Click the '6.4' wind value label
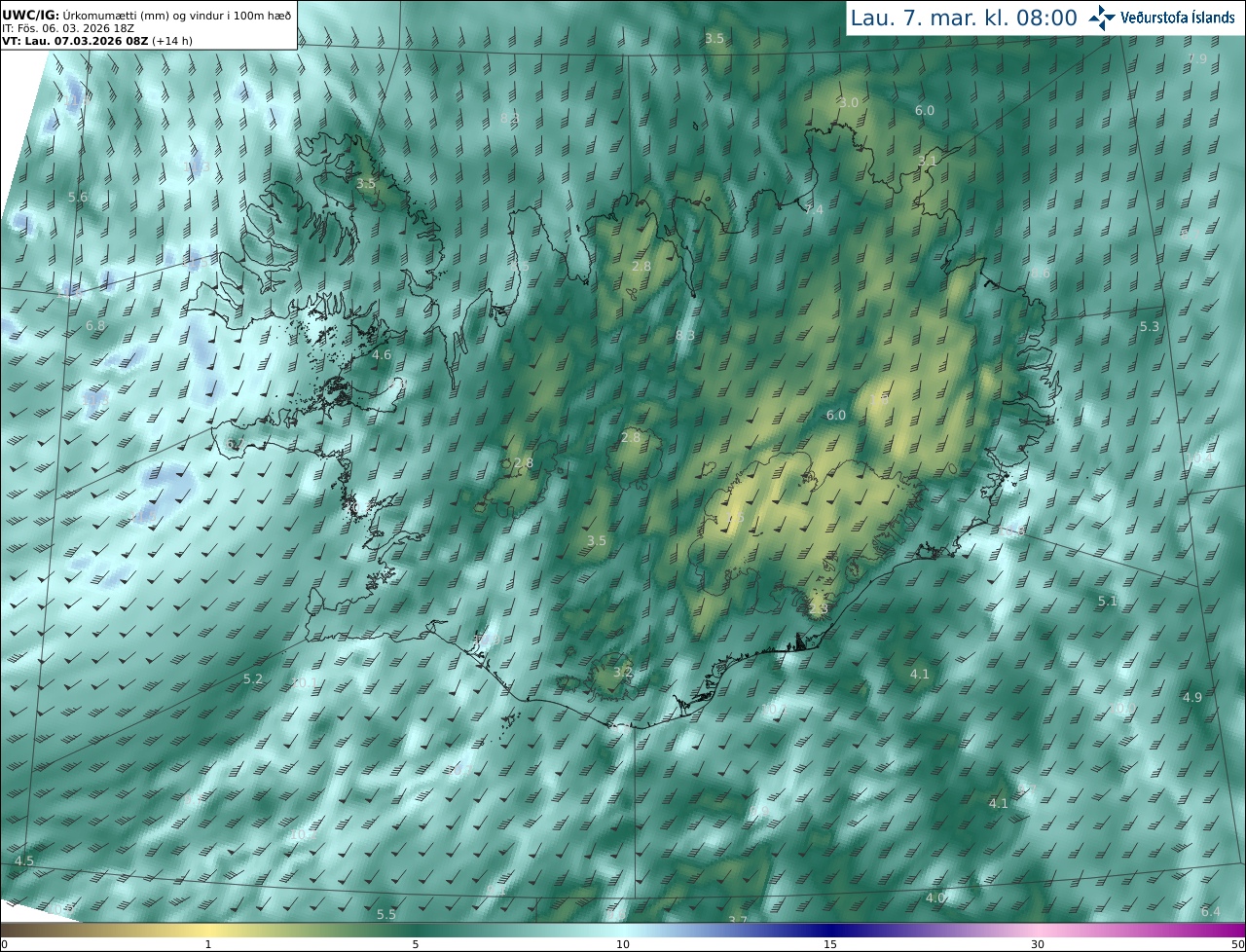 pos(1210,911)
